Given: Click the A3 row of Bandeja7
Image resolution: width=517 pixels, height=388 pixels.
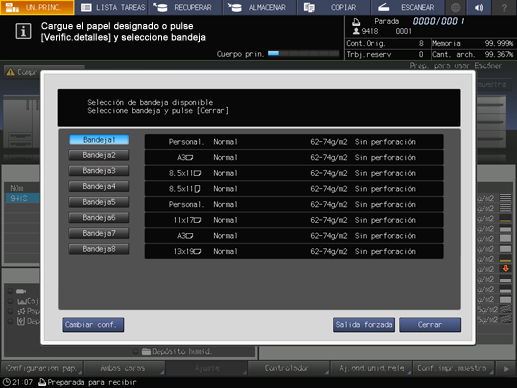Looking at the screenshot, I should (294, 236).
